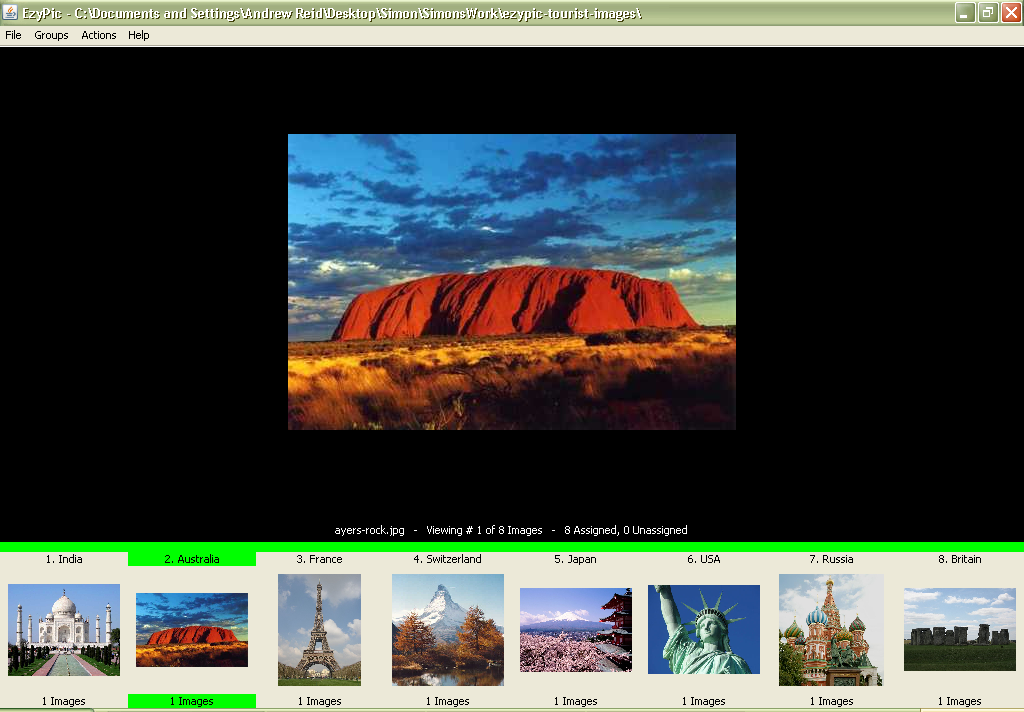Click the Eiffel Tower thumbnail under France
The height and width of the screenshot is (712, 1024).
click(319, 629)
